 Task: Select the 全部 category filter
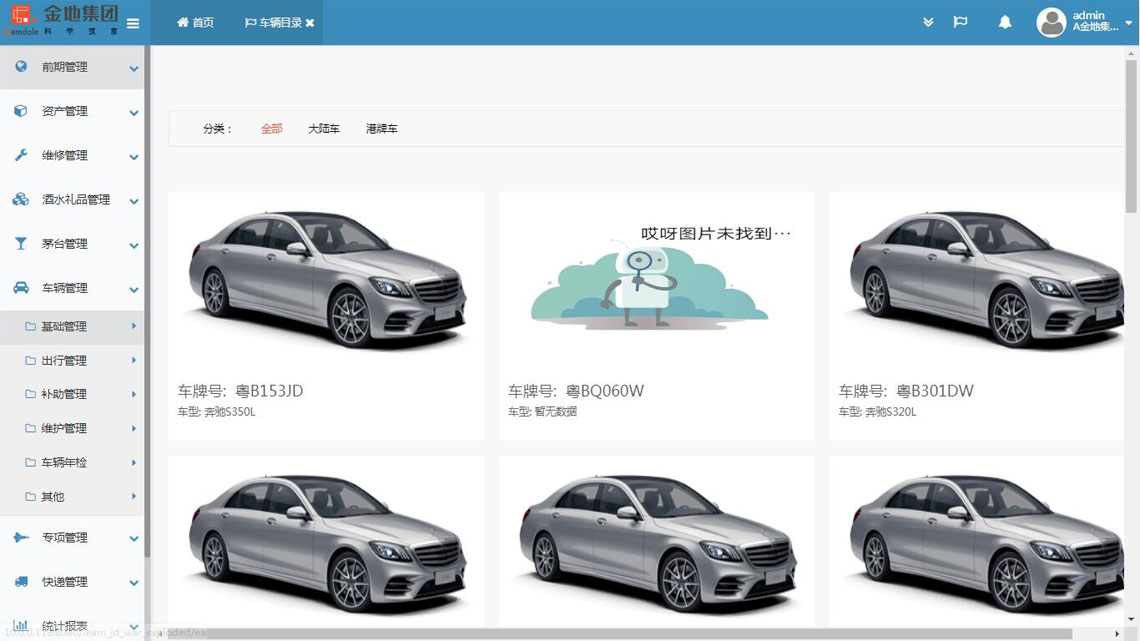[271, 129]
